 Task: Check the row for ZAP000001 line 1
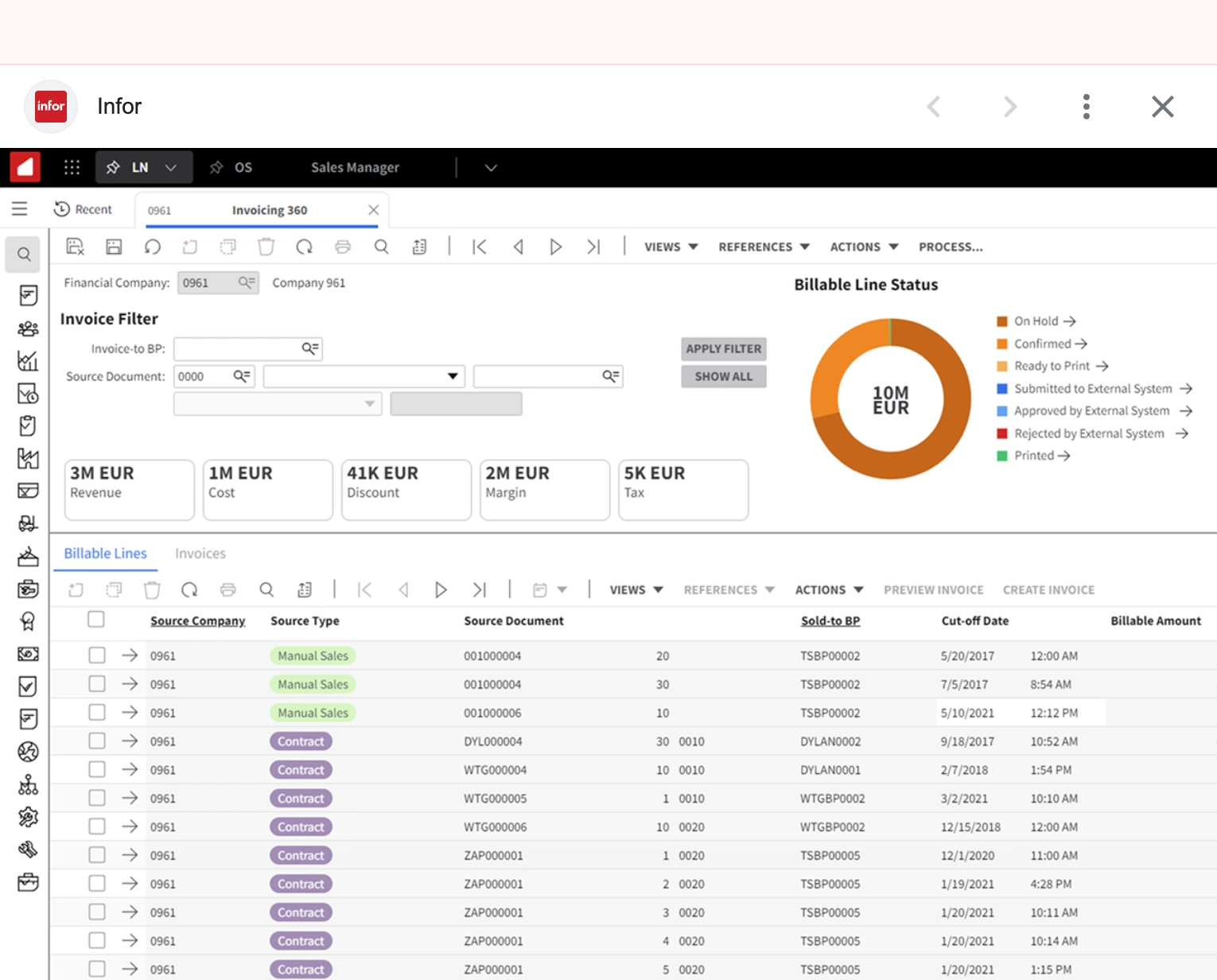[x=97, y=854]
